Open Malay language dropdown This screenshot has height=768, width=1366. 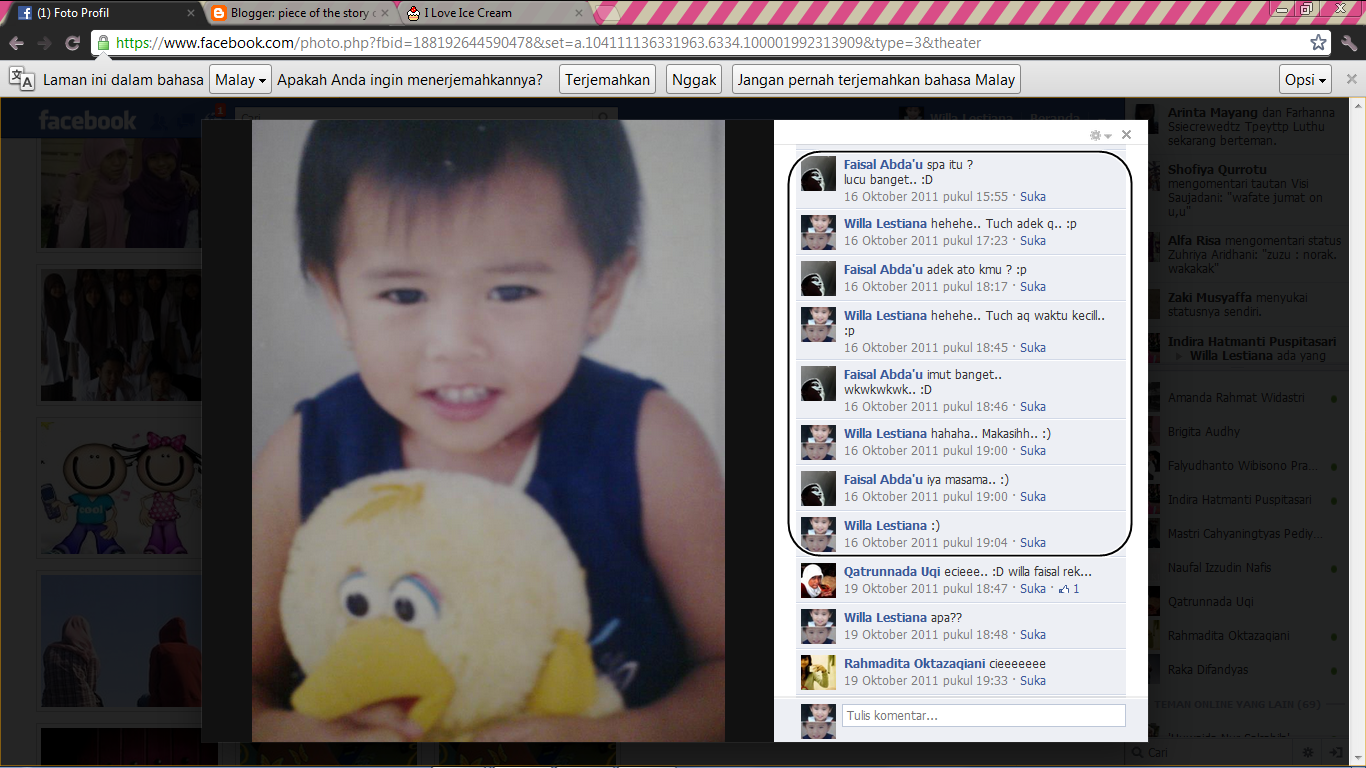coord(241,80)
